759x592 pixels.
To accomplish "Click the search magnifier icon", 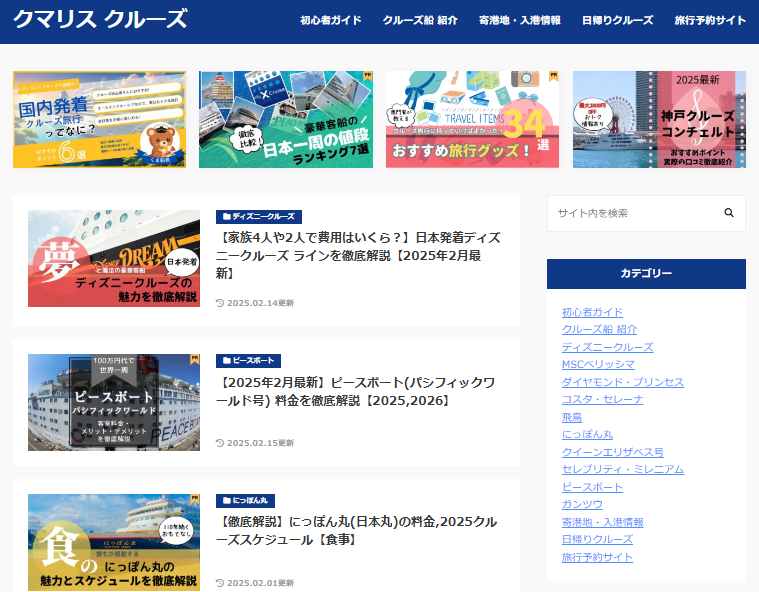I will point(729,213).
